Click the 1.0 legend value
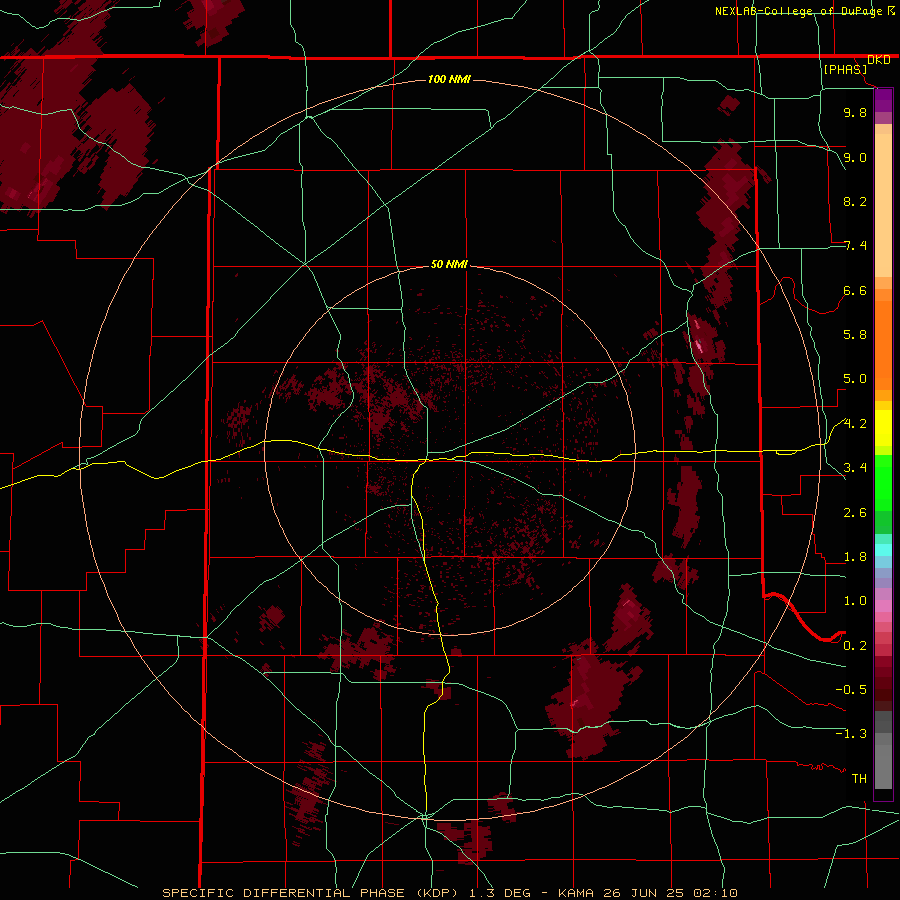Image resolution: width=900 pixels, height=900 pixels. coord(855,600)
